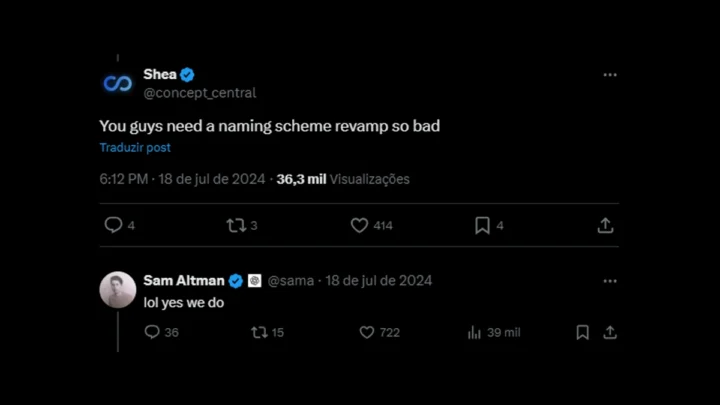Screen dimensions: 720x405
Task: Click the OpenAI affiliation badge beside Sam Altman
Action: click(x=254, y=281)
